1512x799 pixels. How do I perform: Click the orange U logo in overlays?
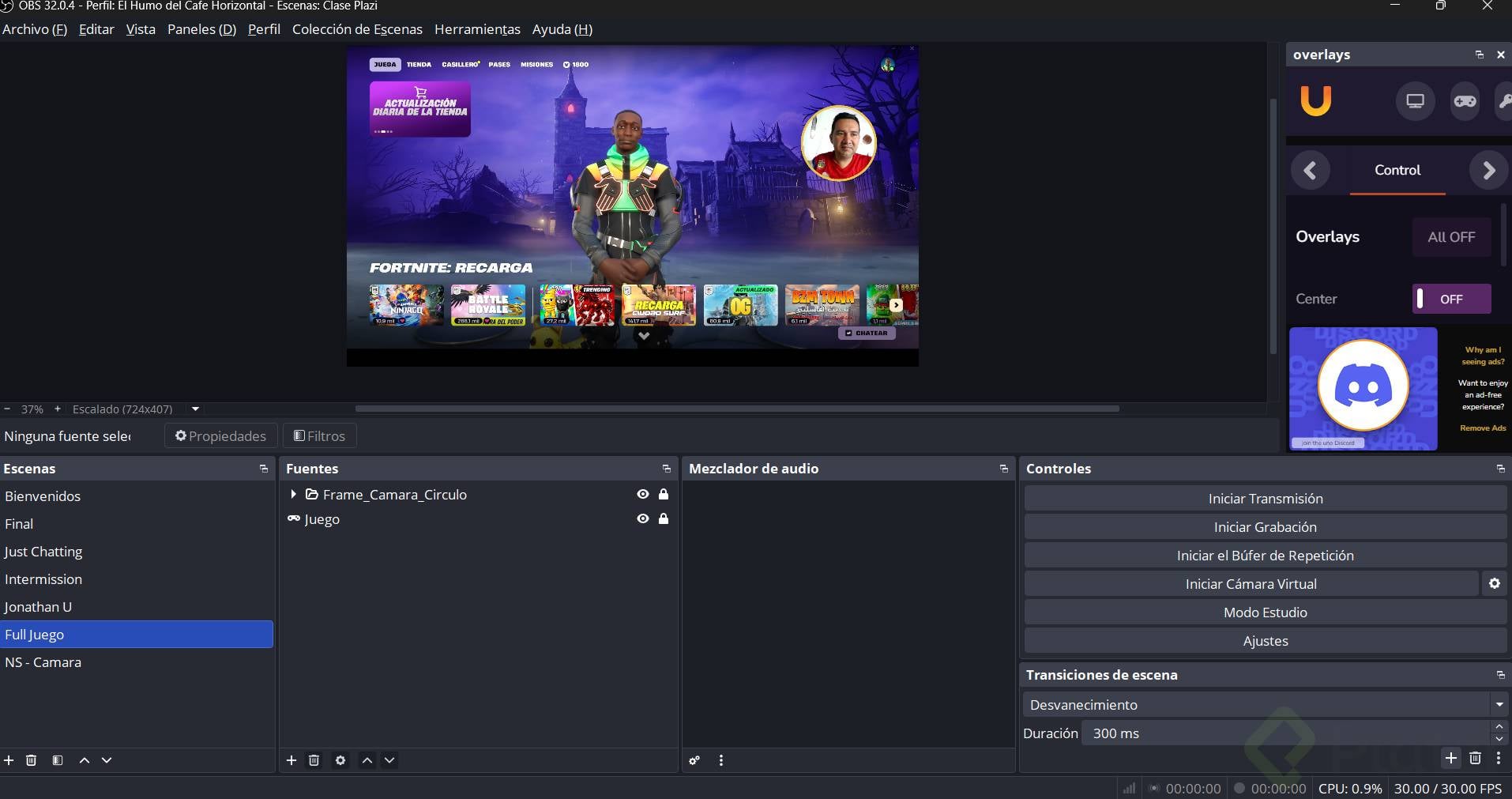(1316, 100)
